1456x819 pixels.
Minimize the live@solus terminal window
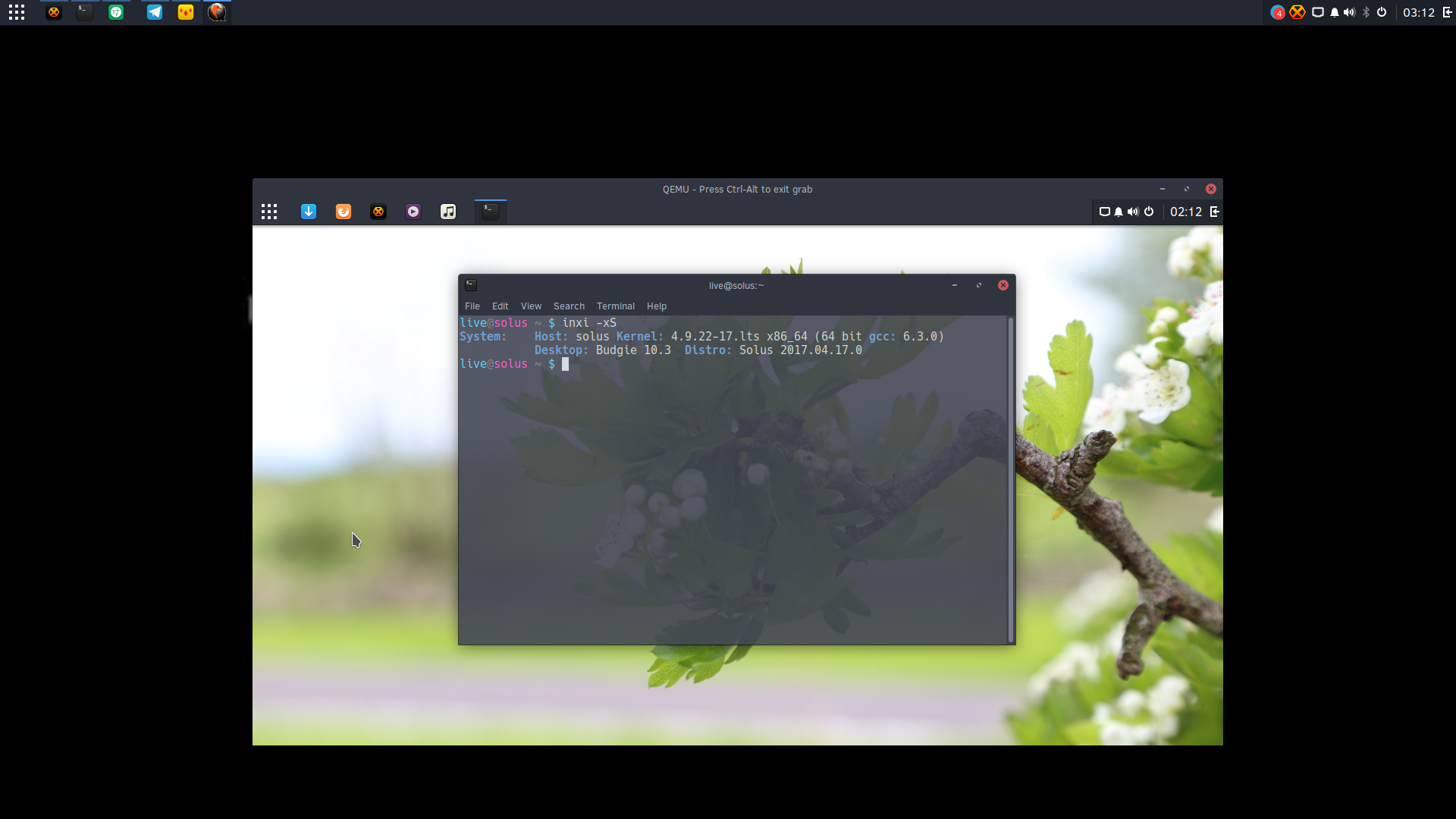coord(955,285)
